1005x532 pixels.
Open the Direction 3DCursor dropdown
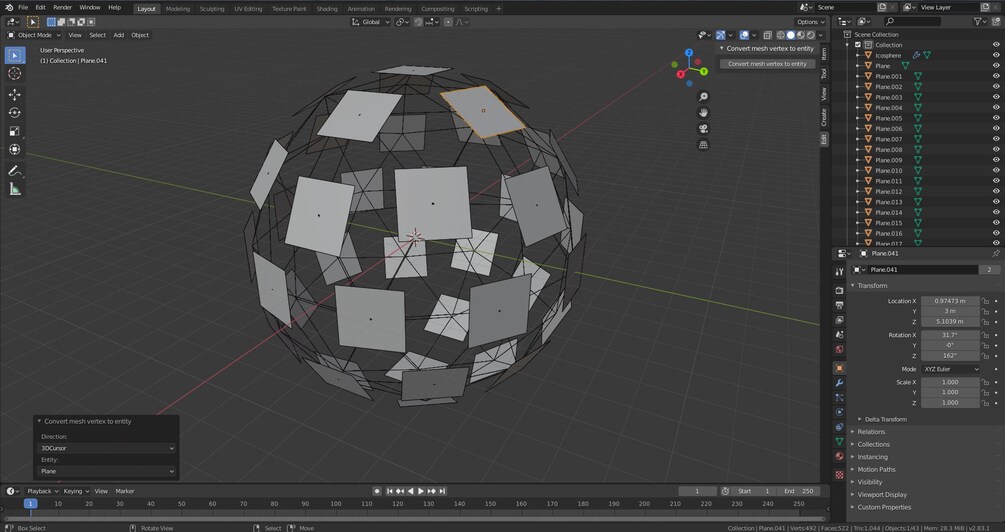click(x=106, y=449)
